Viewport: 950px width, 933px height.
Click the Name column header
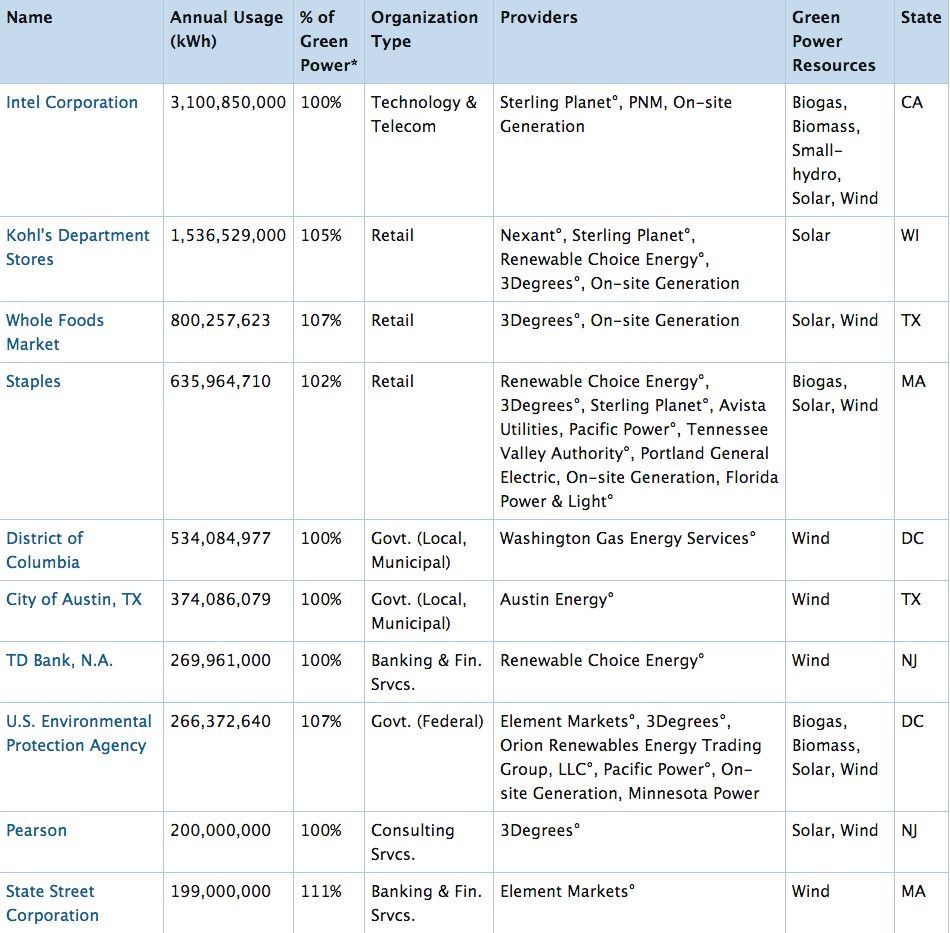pyautogui.click(x=81, y=41)
